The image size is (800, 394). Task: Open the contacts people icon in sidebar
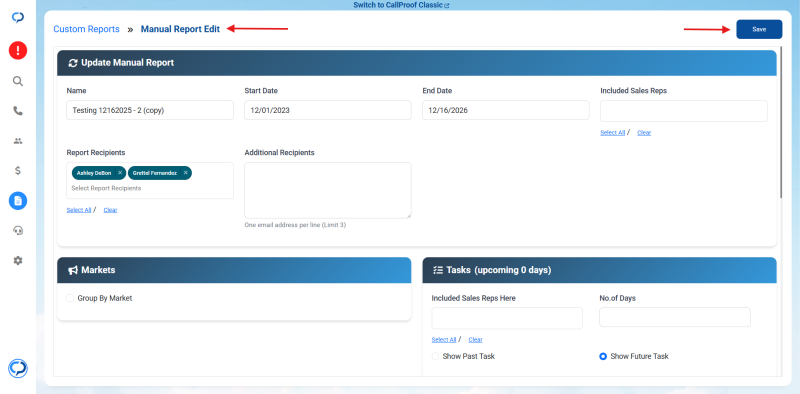(x=18, y=141)
